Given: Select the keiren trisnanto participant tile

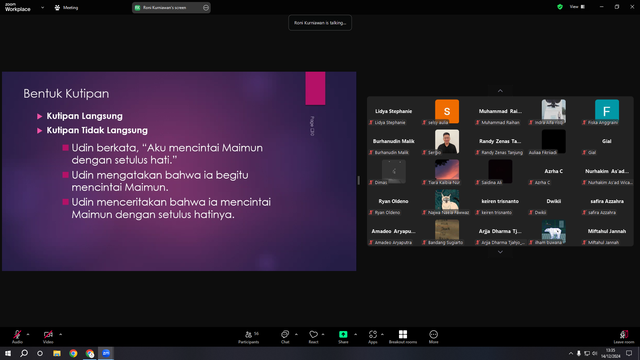Looking at the screenshot, I should [500, 202].
